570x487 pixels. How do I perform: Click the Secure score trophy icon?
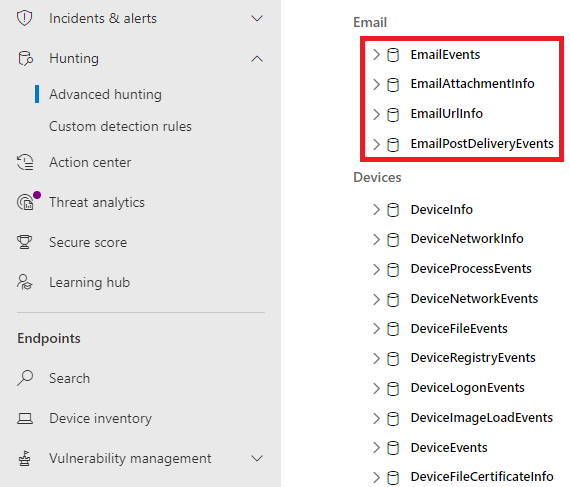[x=24, y=242]
